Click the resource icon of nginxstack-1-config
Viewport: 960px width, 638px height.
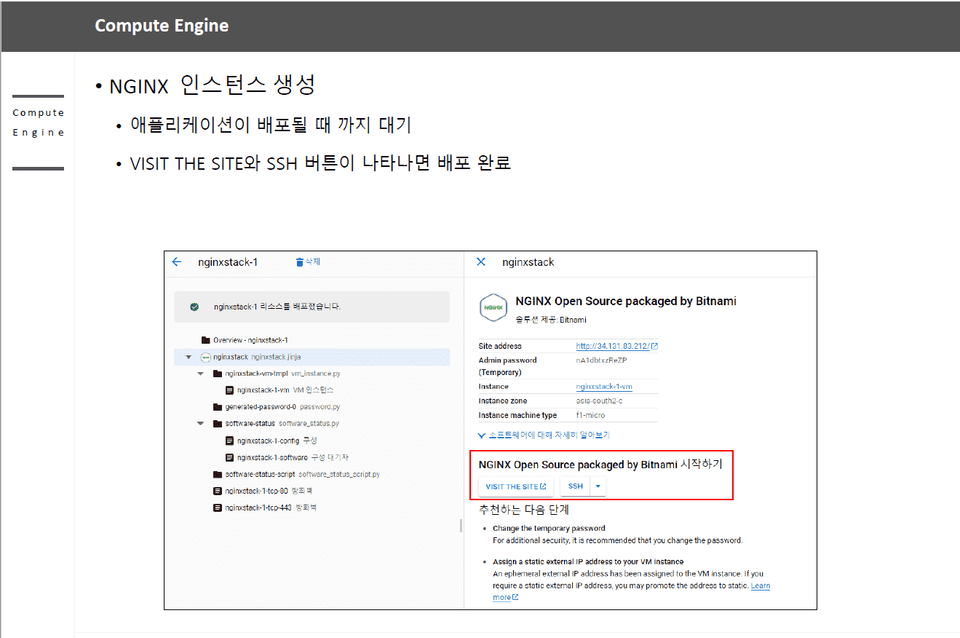(230, 441)
